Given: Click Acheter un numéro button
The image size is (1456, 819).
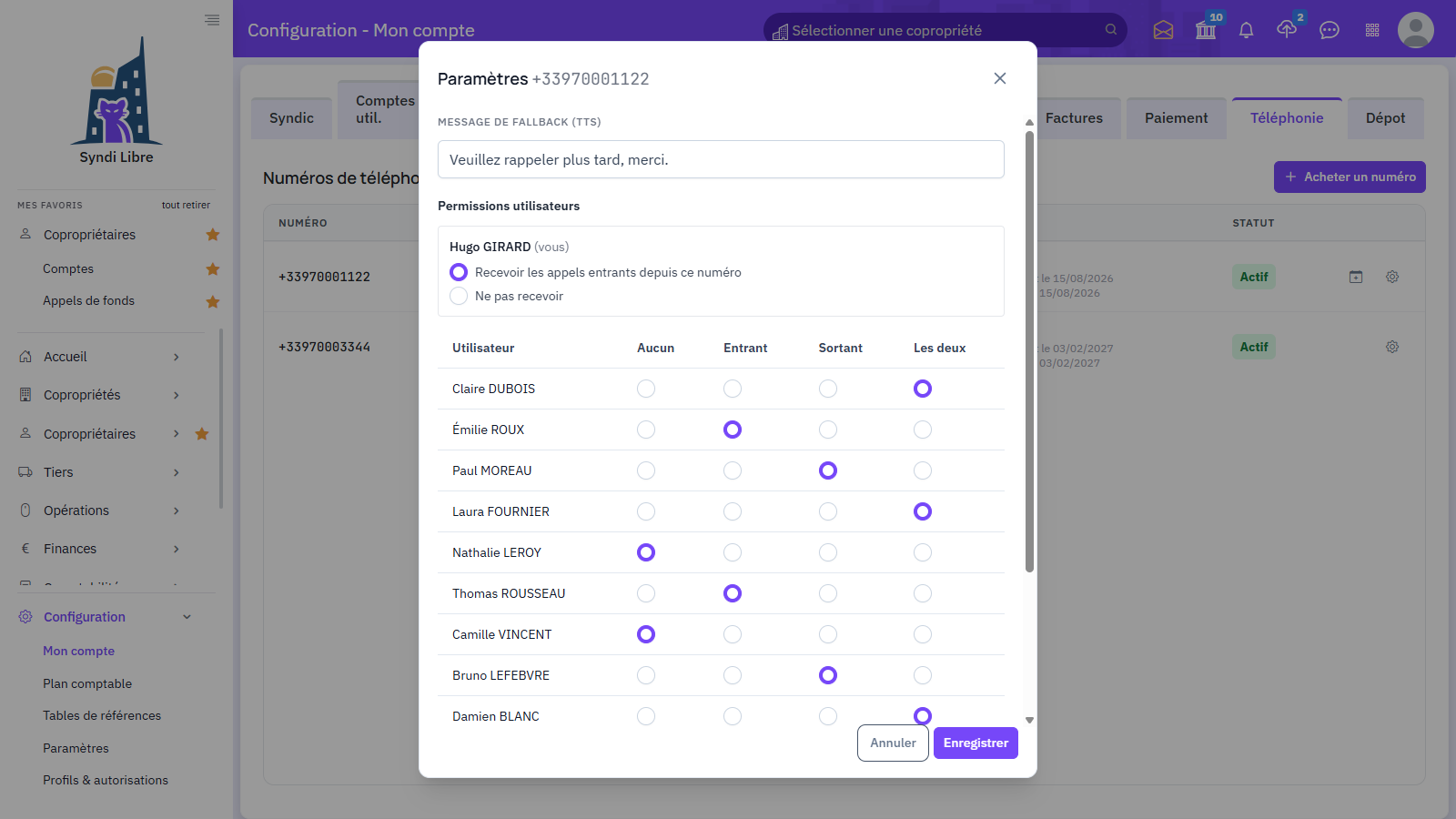Looking at the screenshot, I should coord(1350,177).
